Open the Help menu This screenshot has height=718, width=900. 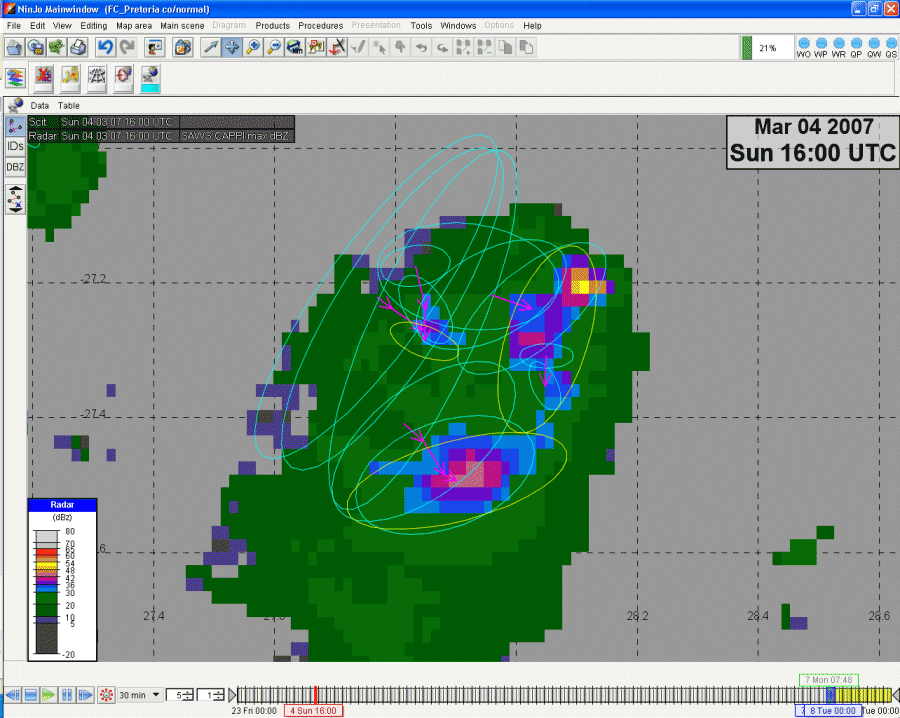point(532,26)
